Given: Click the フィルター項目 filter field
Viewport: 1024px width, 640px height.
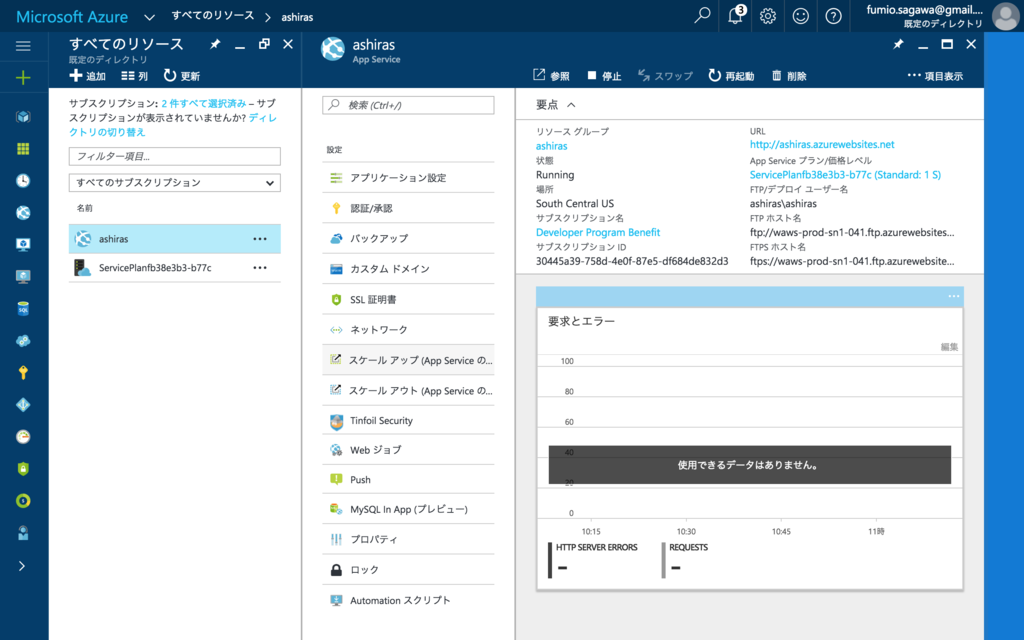Looking at the screenshot, I should (174, 156).
